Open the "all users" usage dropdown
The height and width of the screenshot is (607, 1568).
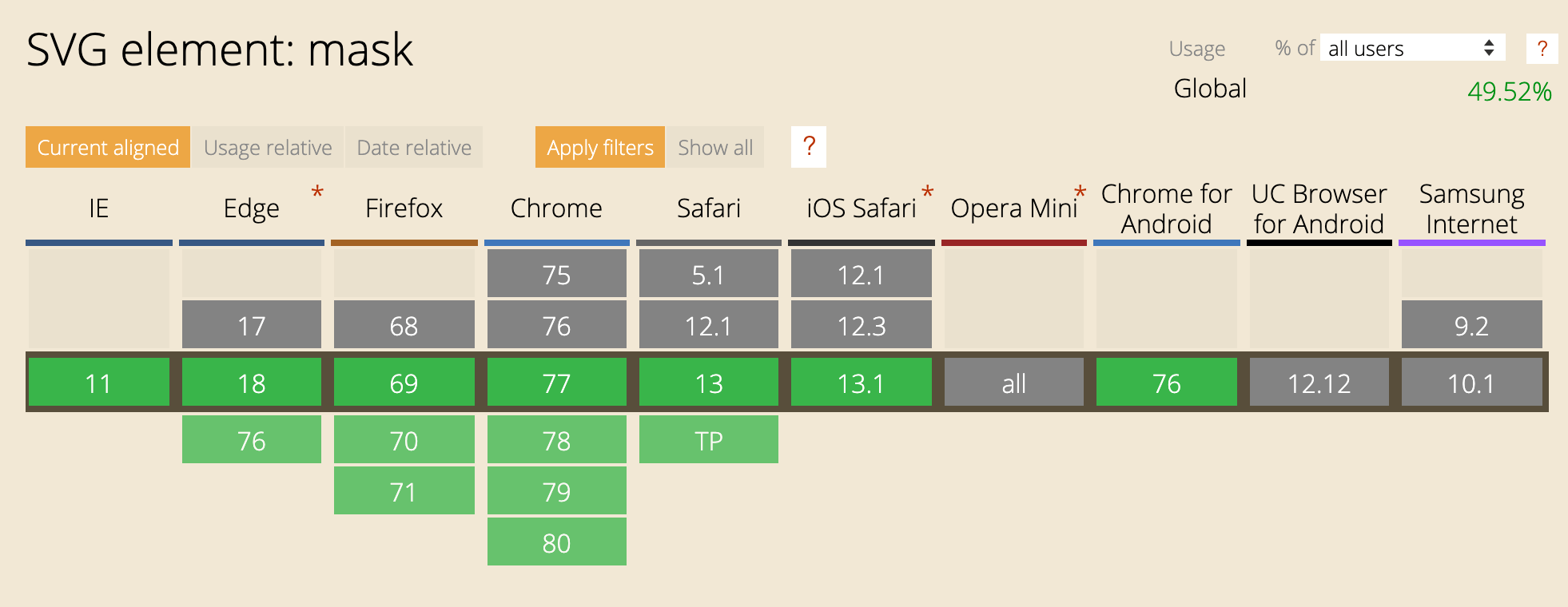pos(1411,49)
